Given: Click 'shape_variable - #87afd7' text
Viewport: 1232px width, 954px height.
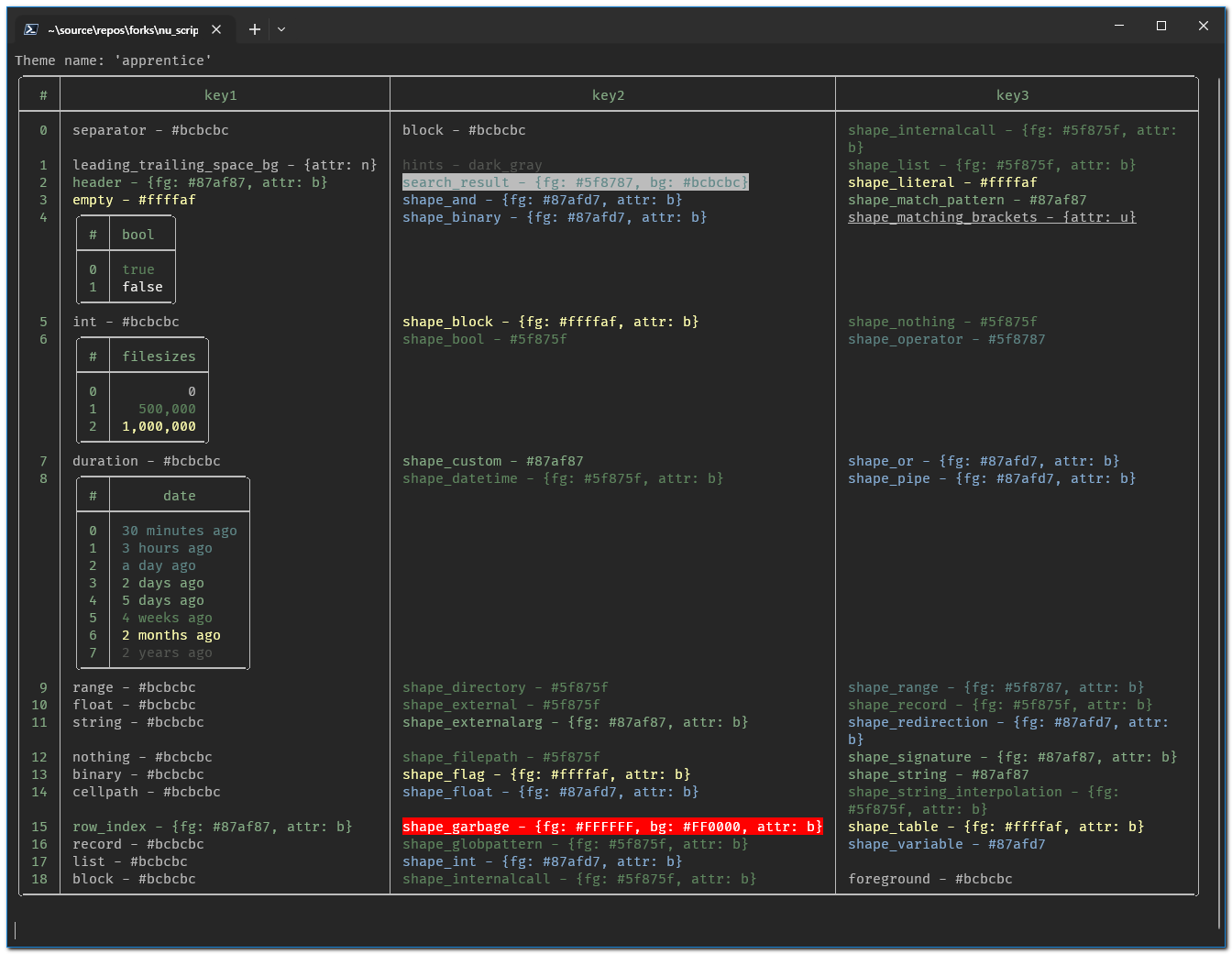Looking at the screenshot, I should [x=947, y=844].
